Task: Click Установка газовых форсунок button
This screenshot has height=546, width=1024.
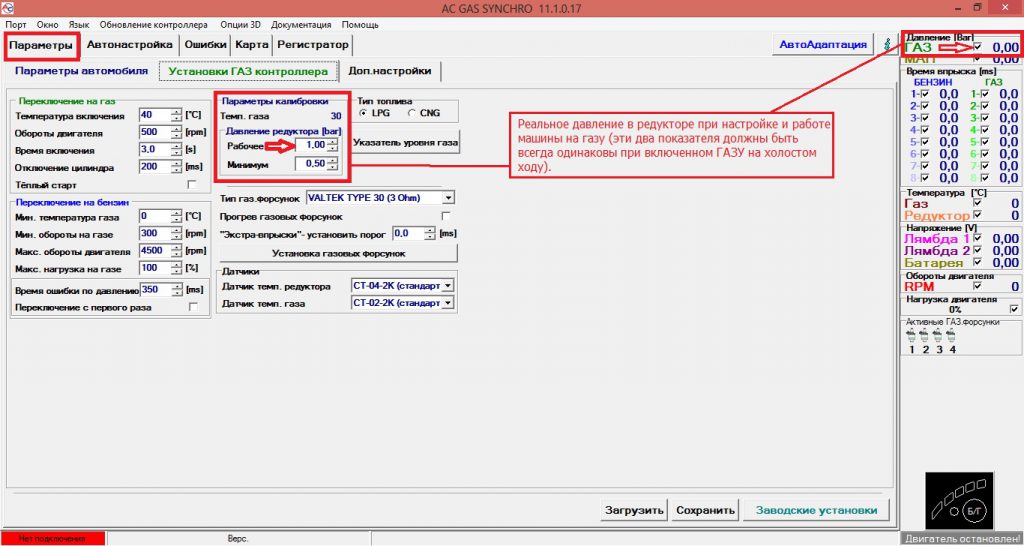Action: coord(338,253)
